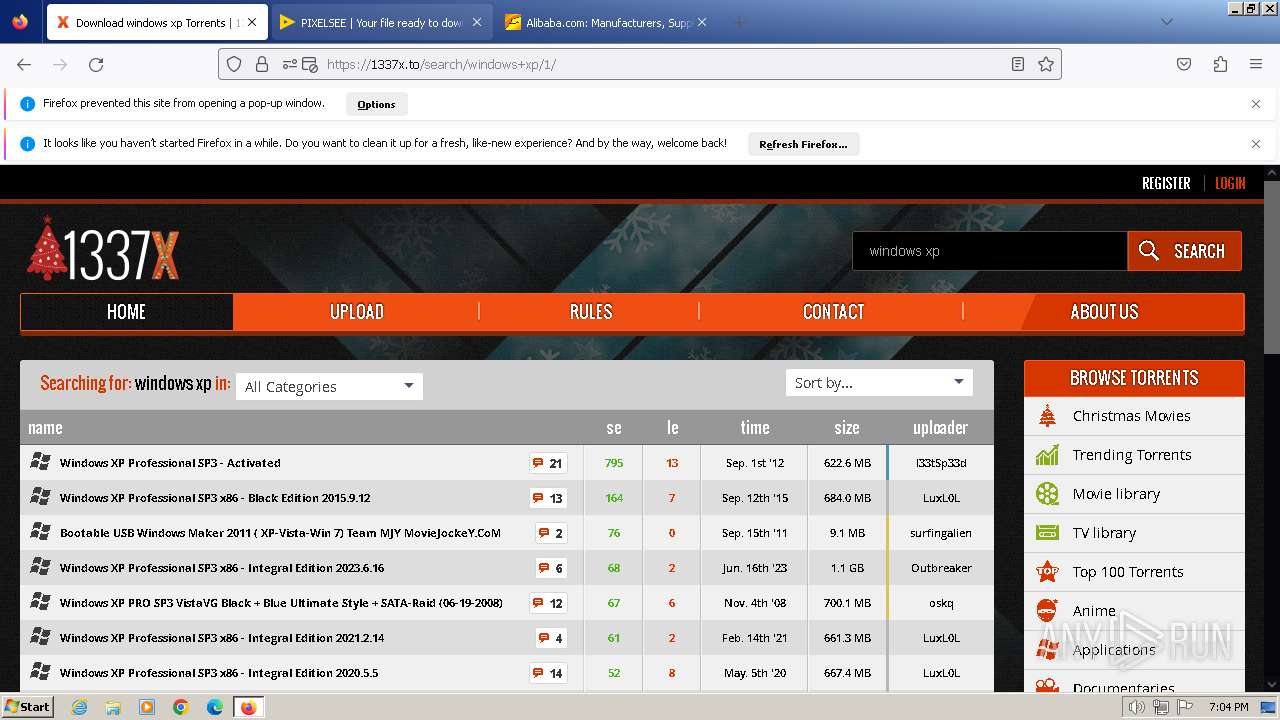Bookmark this page with star icon
Image resolution: width=1280 pixels, height=720 pixels.
(1046, 64)
